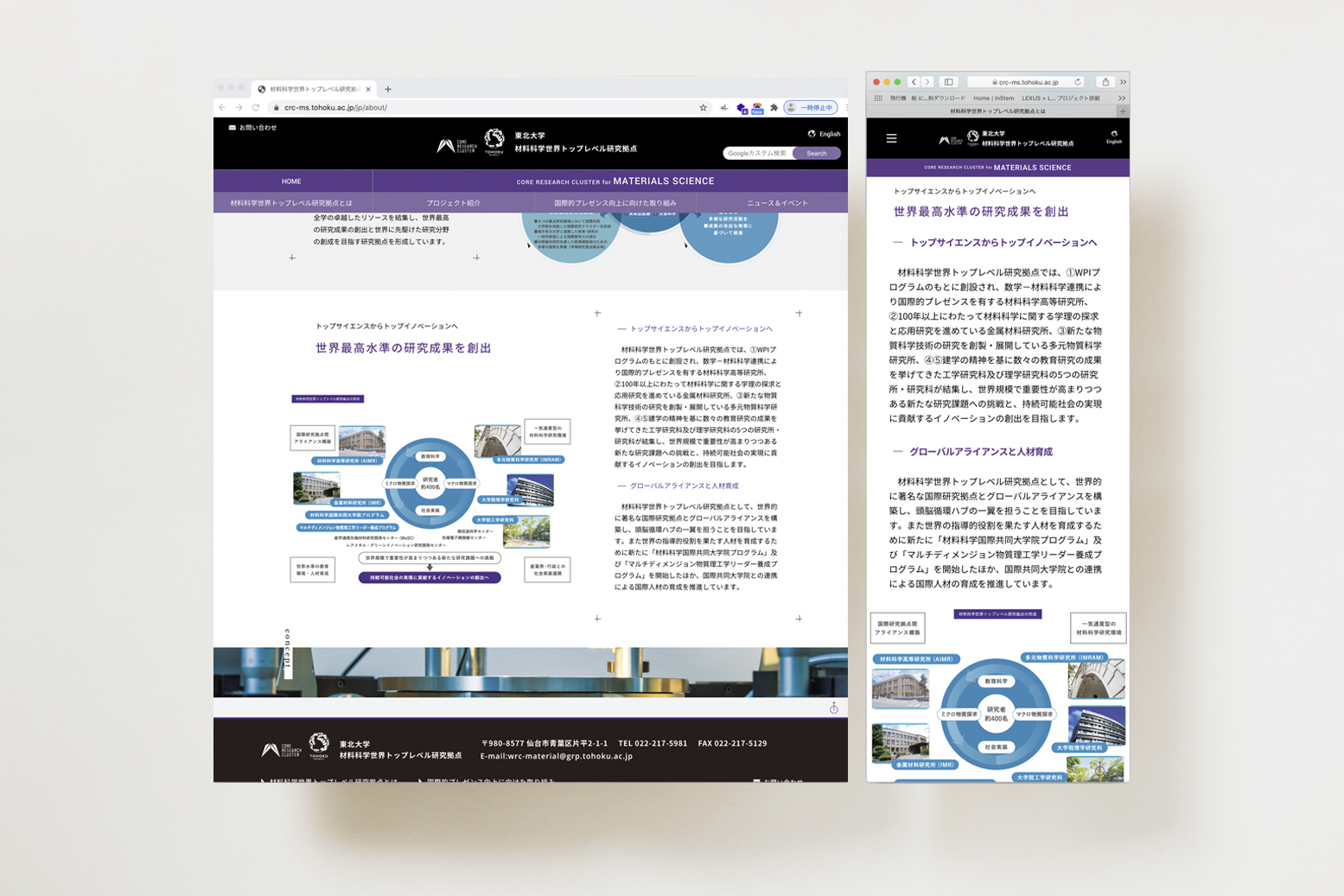1344x896 pixels.
Task: Open the 飛行機 bookmark in Safari
Action: pyautogui.click(x=898, y=98)
